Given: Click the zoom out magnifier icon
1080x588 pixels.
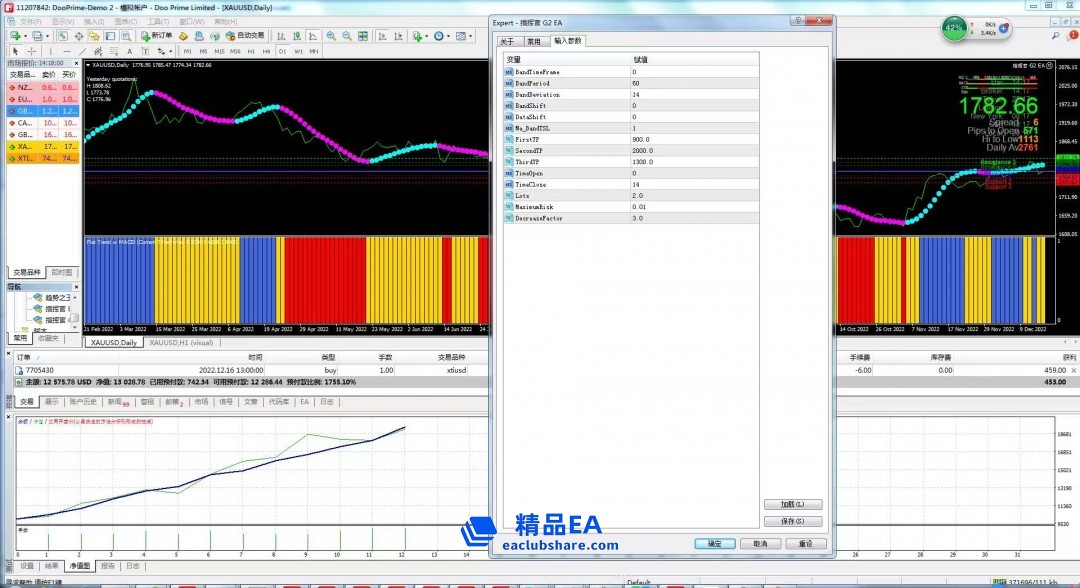Looking at the screenshot, I should click(346, 36).
